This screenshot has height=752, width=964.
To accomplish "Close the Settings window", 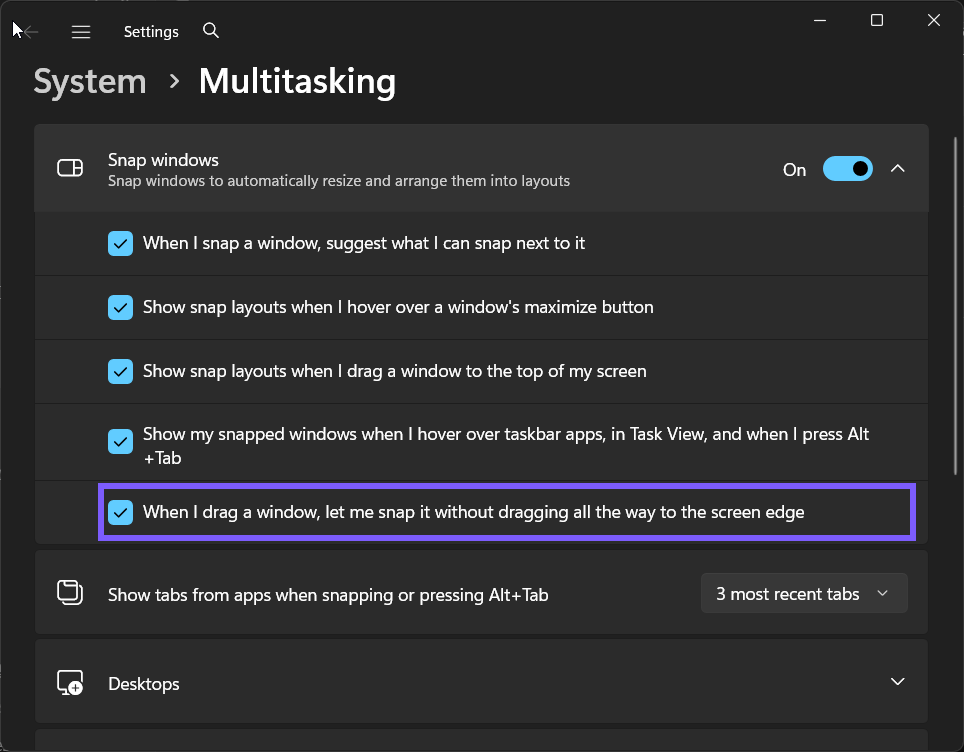I will (934, 20).
